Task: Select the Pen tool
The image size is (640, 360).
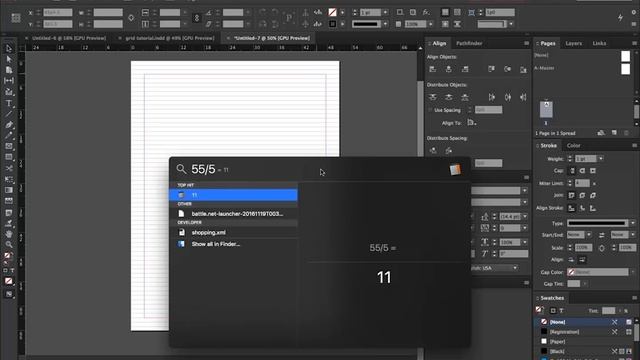Action: 9,124
